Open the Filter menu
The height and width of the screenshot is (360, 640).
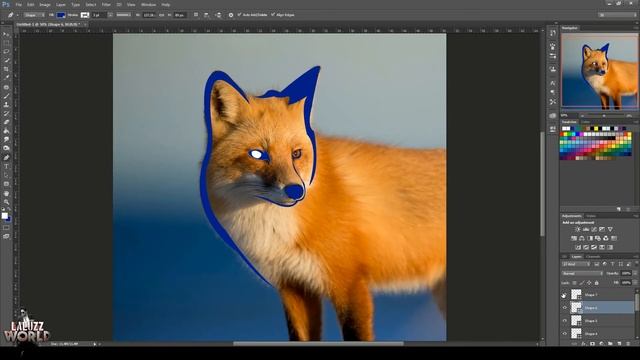point(106,4)
